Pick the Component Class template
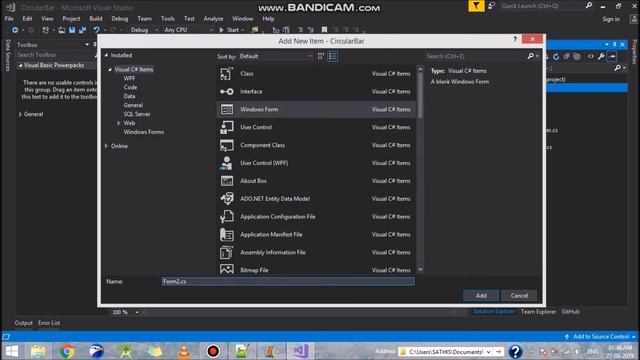Viewport: 640px width, 360px height. (316, 145)
